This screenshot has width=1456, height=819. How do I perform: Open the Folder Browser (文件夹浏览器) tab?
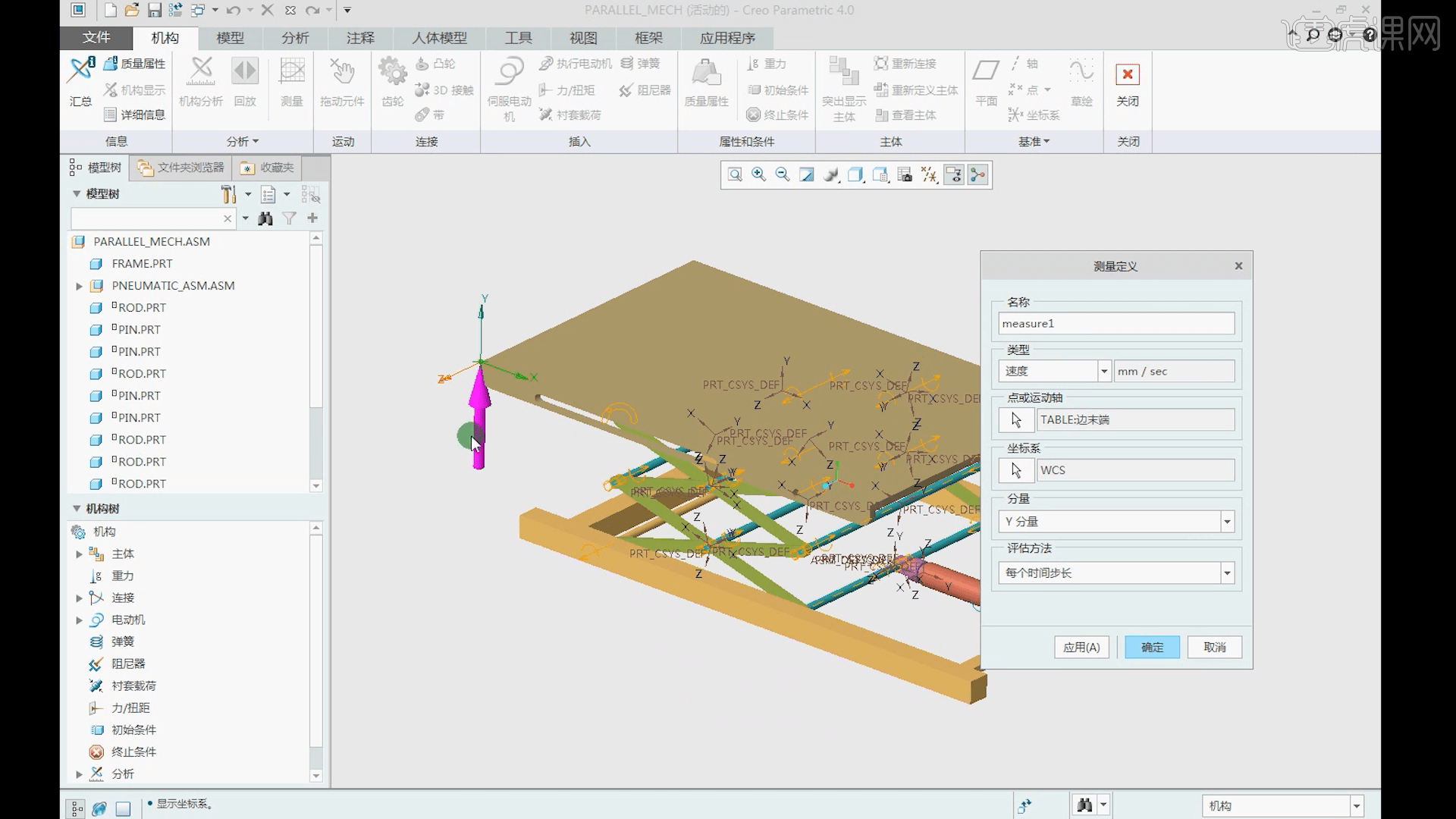pyautogui.click(x=181, y=168)
